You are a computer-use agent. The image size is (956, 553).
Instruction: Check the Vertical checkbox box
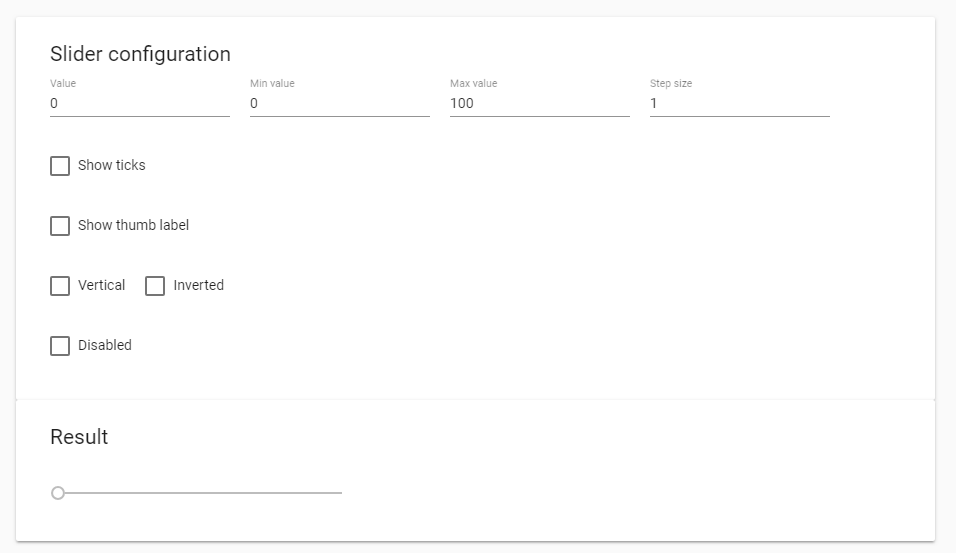(x=60, y=286)
